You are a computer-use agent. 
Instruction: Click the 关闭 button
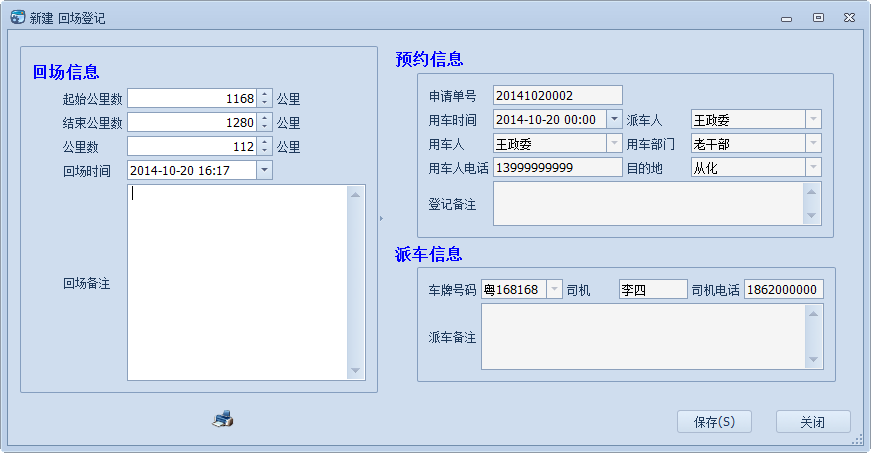813,422
